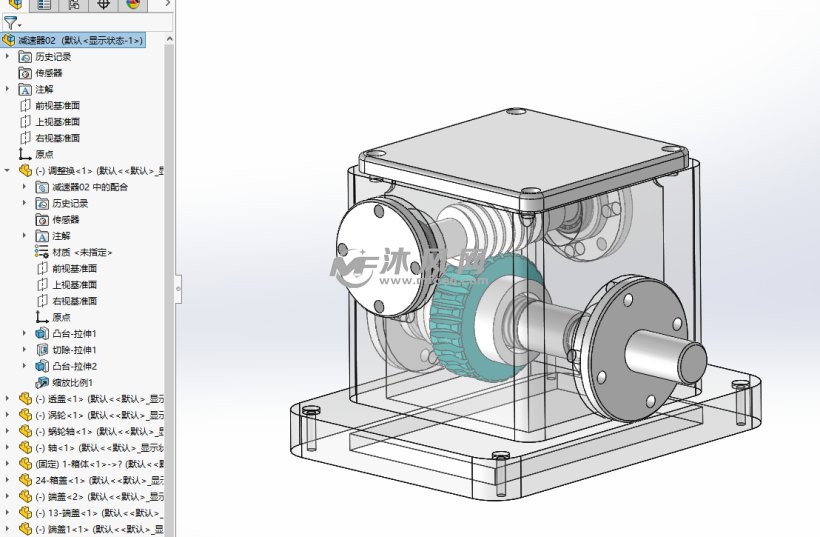
Task: Open the ConfigurationManager tab
Action: [74, 5]
